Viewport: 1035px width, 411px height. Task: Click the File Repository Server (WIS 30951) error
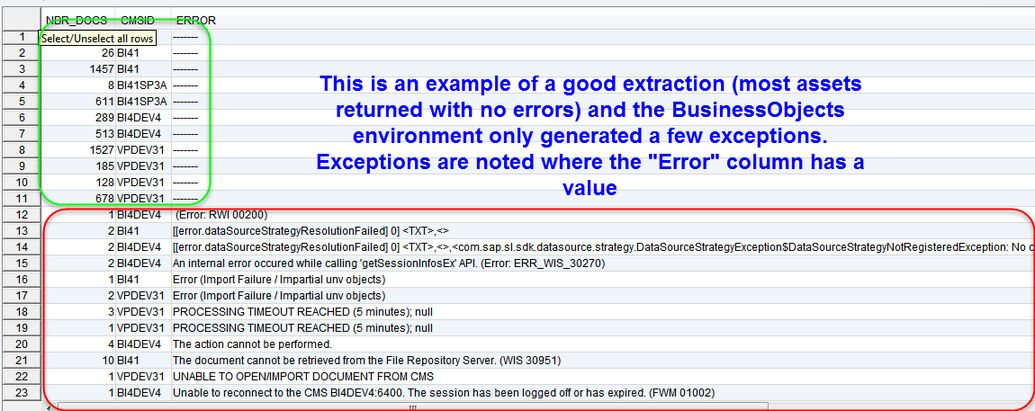367,360
